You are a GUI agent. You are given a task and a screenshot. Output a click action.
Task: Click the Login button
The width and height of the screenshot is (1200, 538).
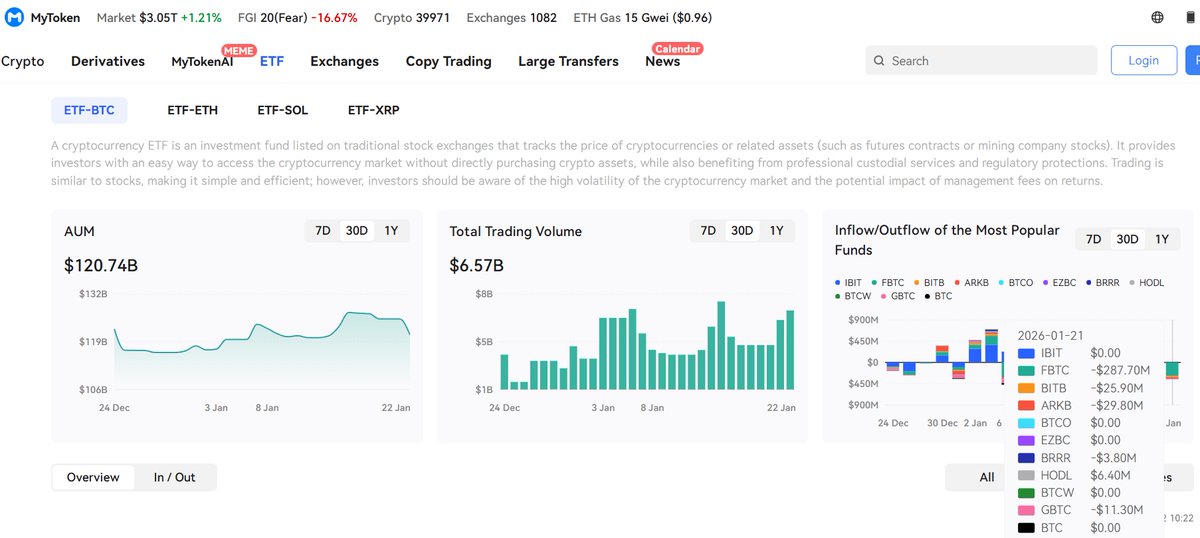pyautogui.click(x=1143, y=60)
